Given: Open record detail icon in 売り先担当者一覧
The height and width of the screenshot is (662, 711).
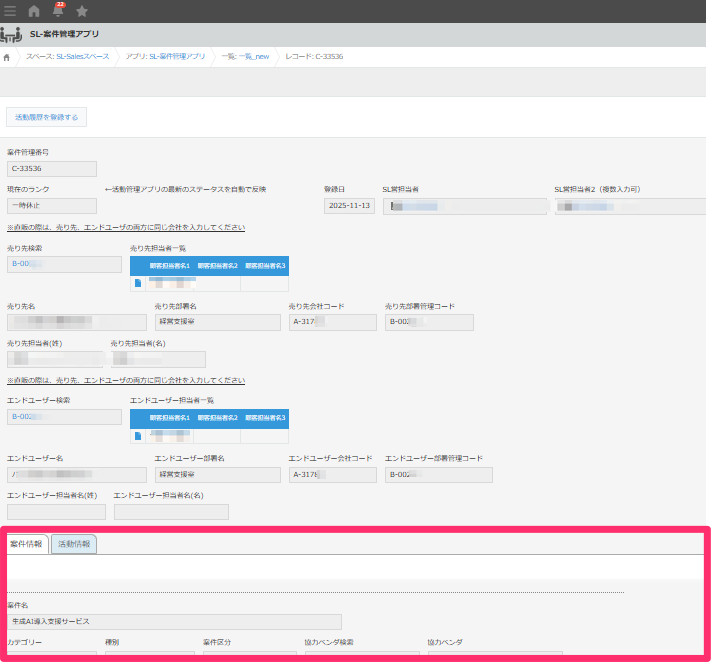Looking at the screenshot, I should pos(138,283).
